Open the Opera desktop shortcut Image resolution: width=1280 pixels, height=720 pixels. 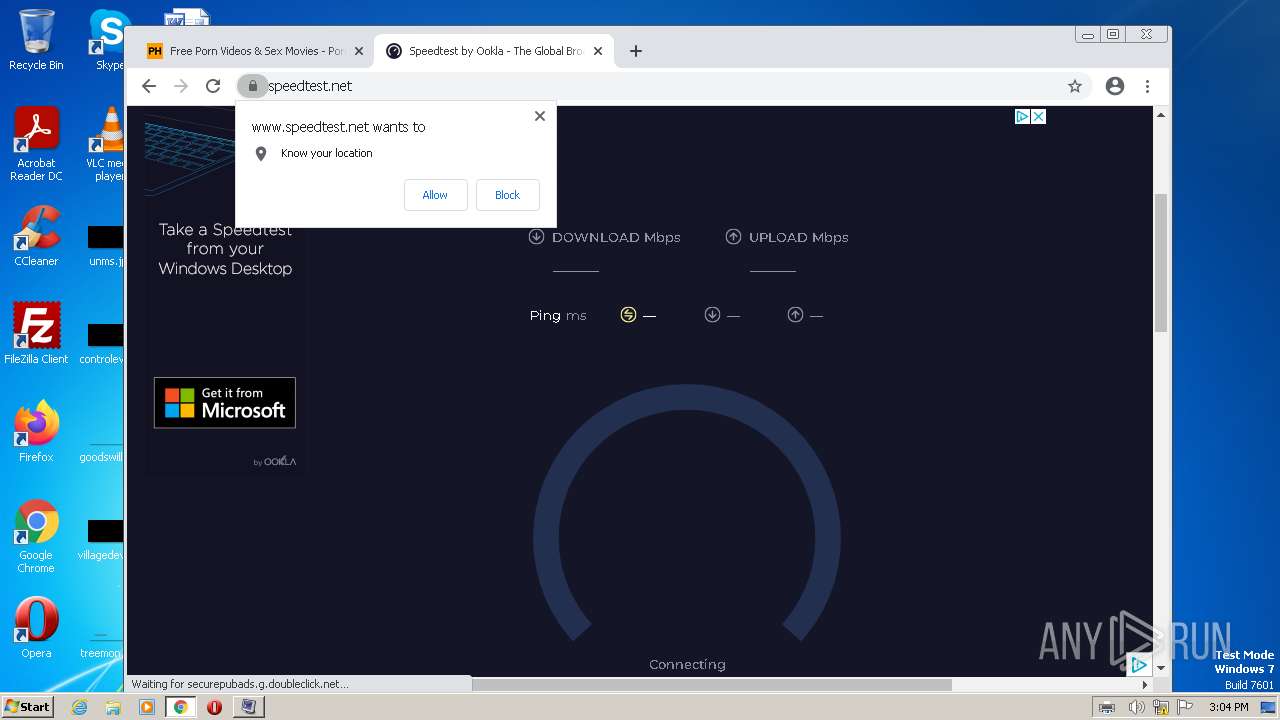(x=36, y=628)
